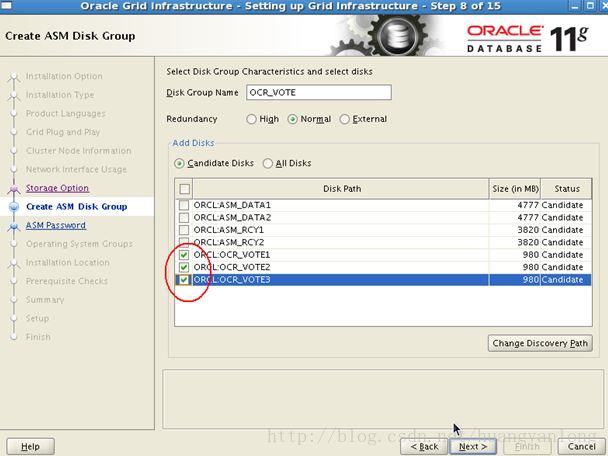This screenshot has height=456, width=608.
Task: Minimize the installer window
Action: 576,6
